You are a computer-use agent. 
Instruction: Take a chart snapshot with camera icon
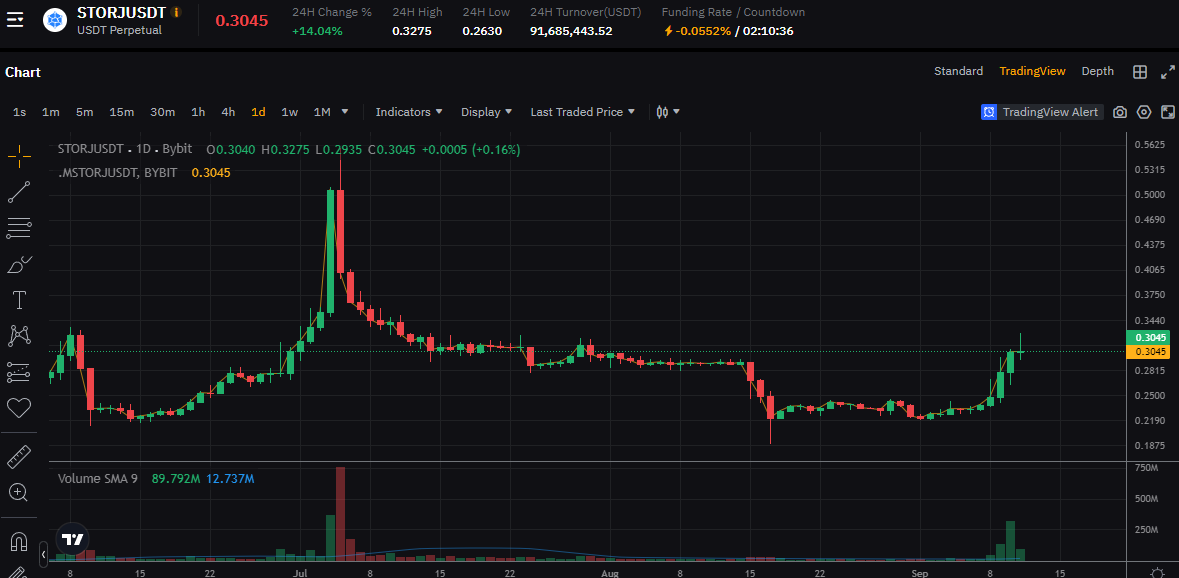click(x=1120, y=112)
